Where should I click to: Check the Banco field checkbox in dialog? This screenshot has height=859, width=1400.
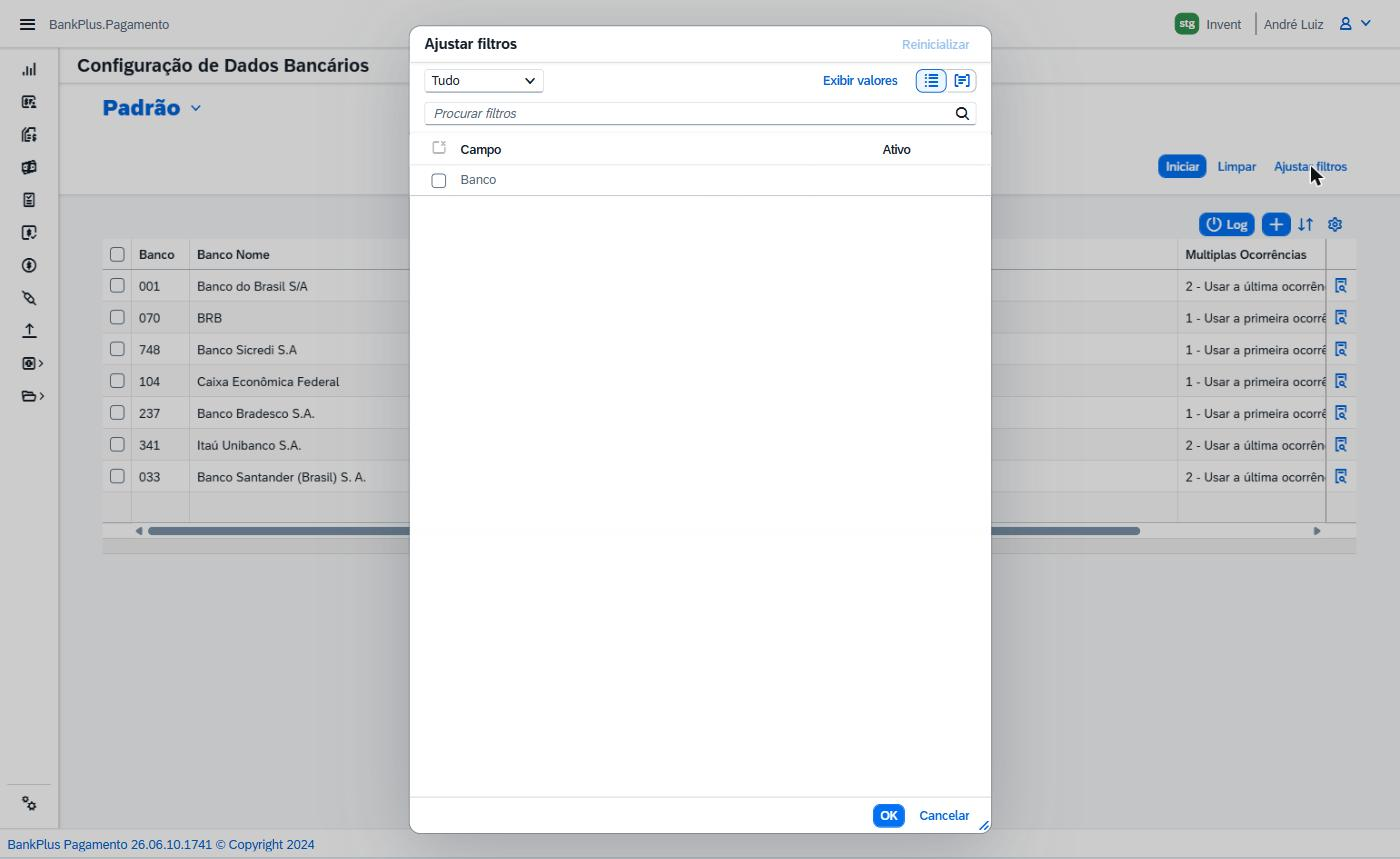tap(438, 181)
